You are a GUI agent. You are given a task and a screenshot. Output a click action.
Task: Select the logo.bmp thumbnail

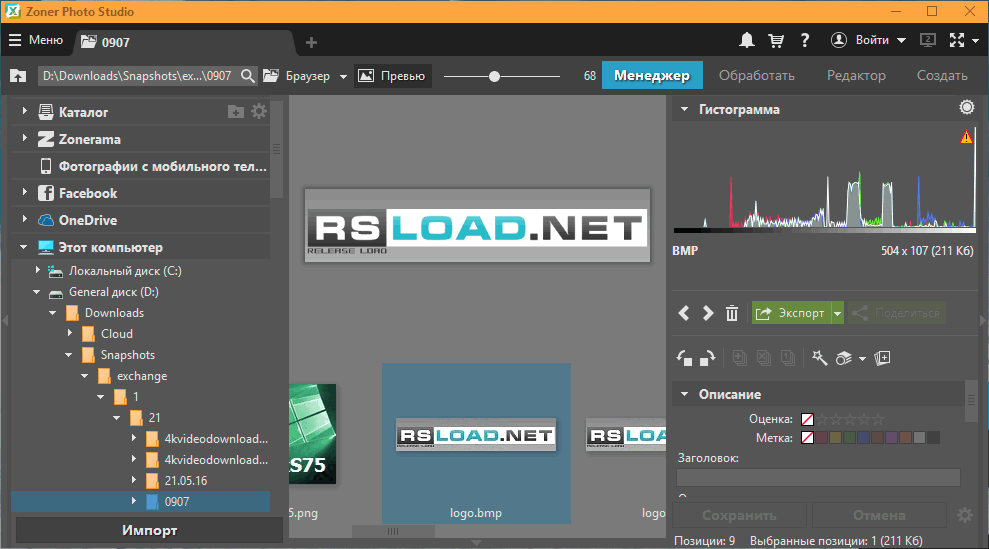point(476,443)
